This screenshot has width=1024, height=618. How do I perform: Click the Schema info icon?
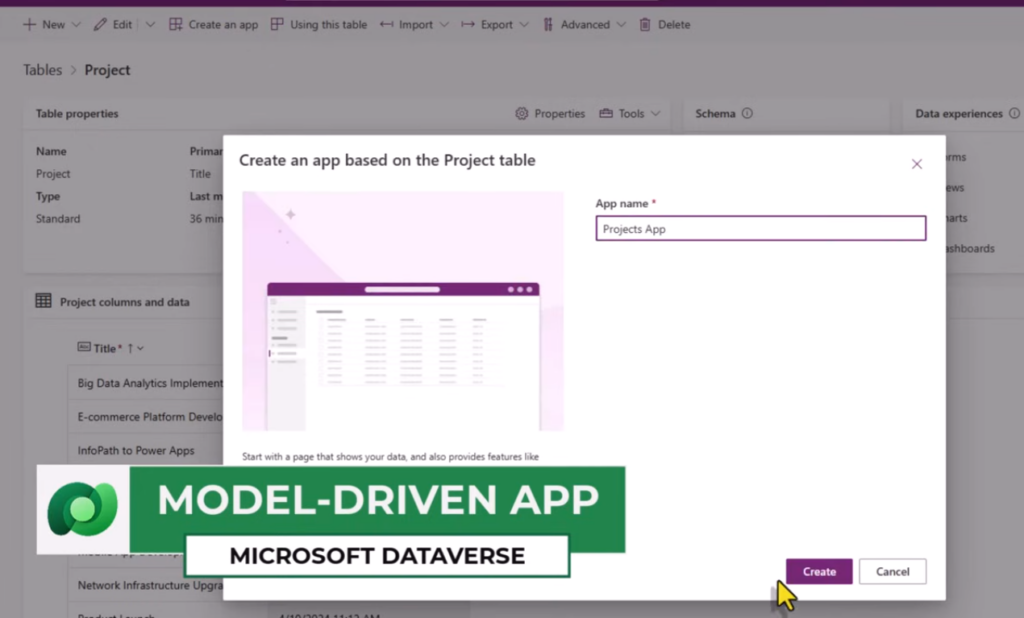click(747, 113)
